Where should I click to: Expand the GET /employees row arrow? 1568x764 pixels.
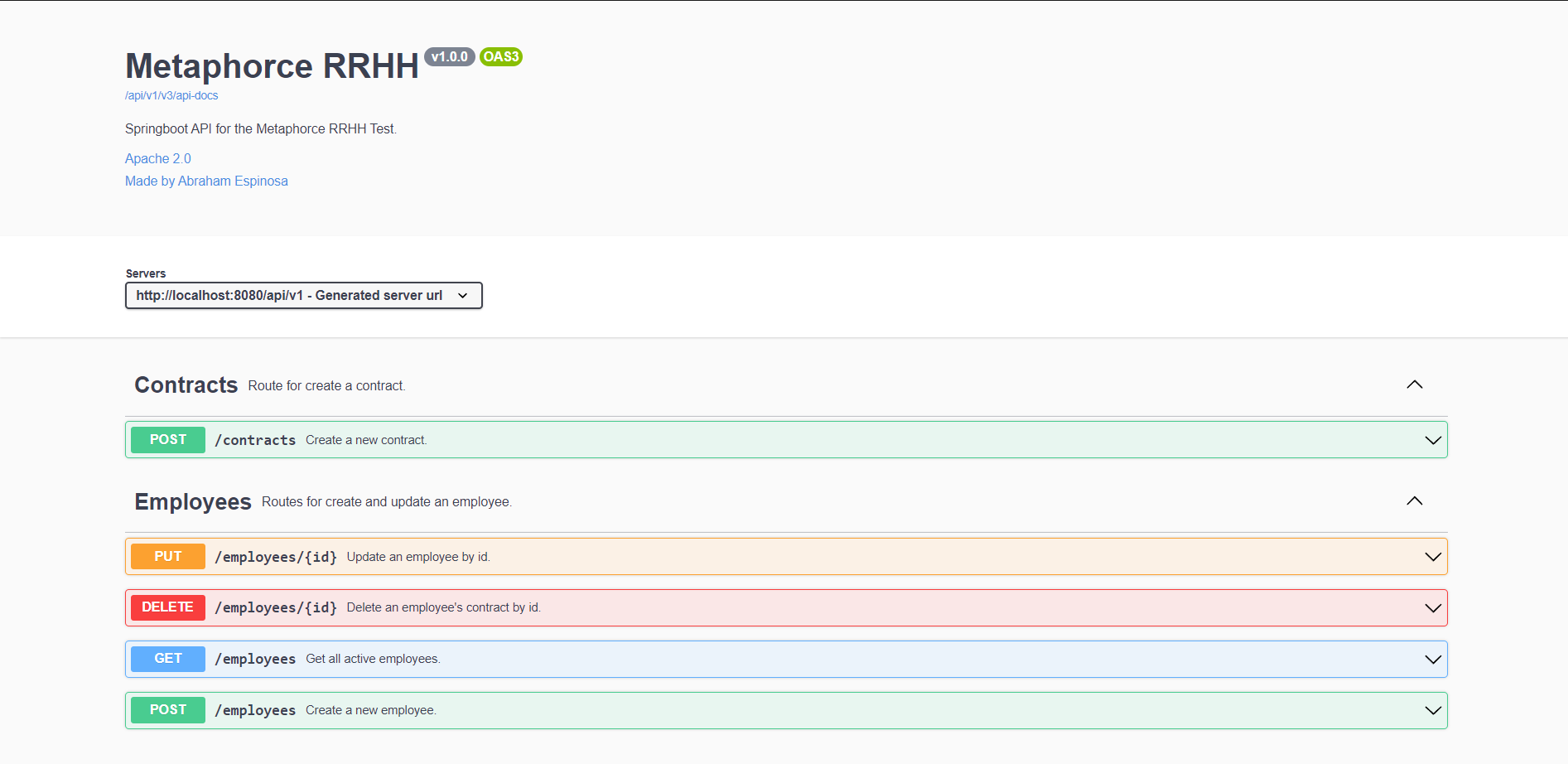(1433, 660)
